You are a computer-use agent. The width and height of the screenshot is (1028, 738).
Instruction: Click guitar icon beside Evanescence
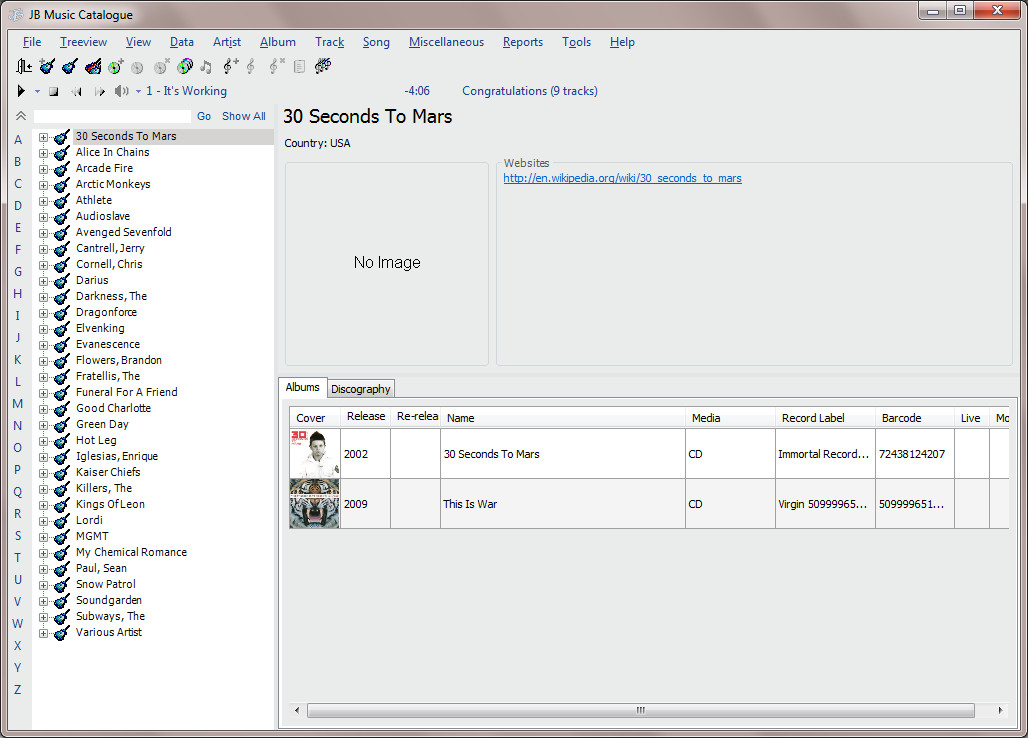(x=62, y=345)
